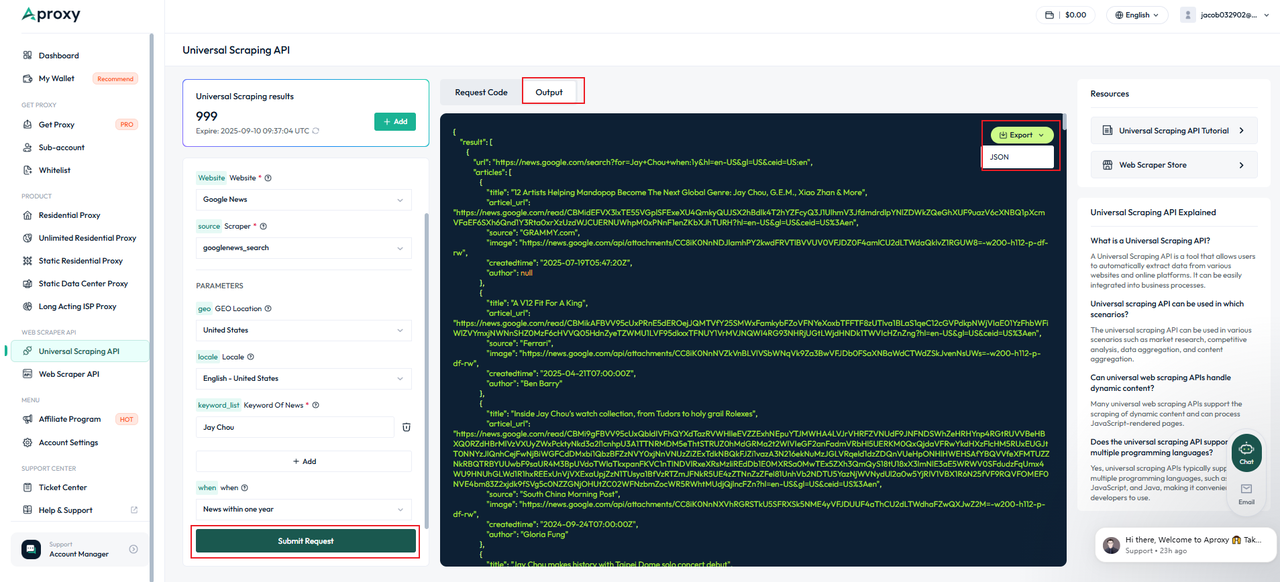Click the Universal Scraping API page title
The image size is (1280, 582).
pos(236,50)
